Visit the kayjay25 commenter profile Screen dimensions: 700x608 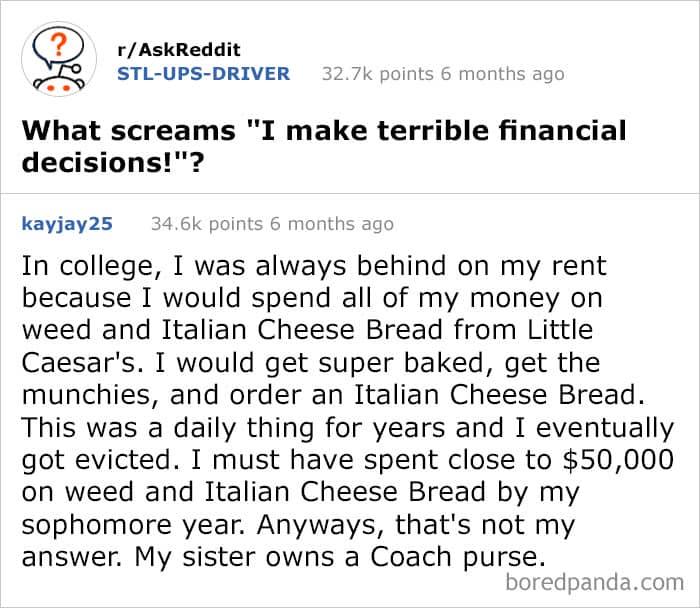pos(66,224)
